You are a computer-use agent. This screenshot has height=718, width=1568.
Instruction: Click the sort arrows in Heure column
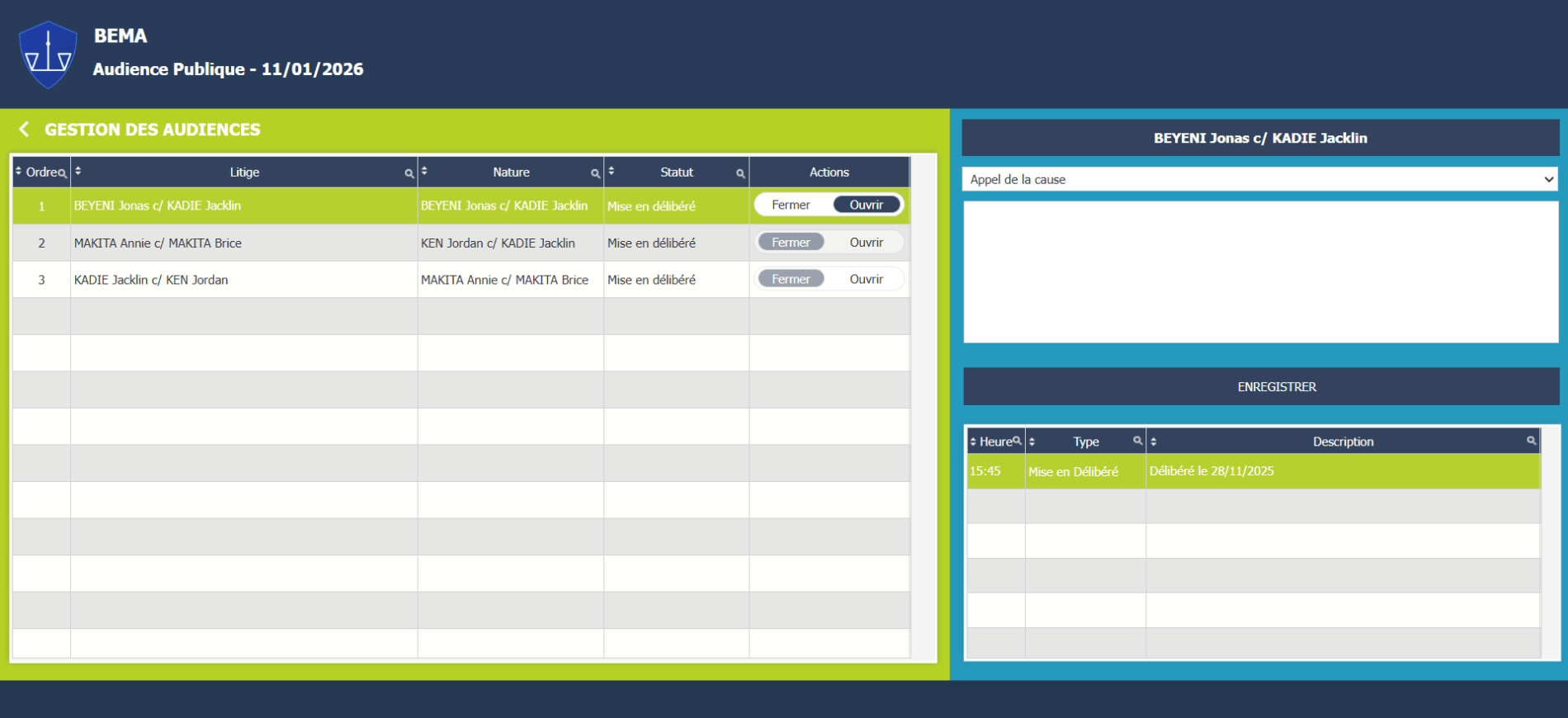973,442
